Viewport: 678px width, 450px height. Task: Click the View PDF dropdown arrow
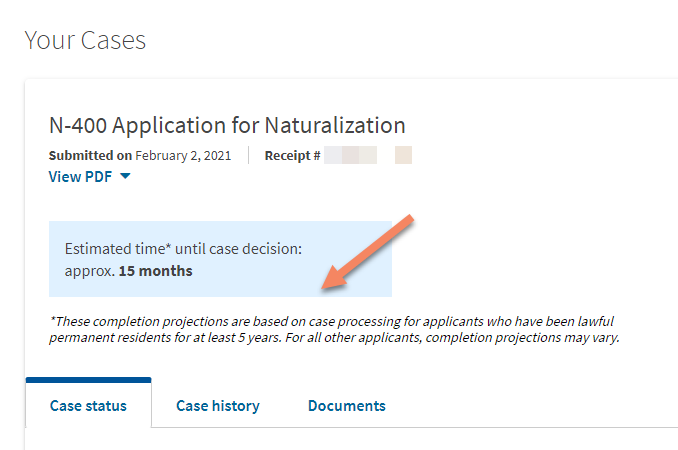[x=125, y=176]
